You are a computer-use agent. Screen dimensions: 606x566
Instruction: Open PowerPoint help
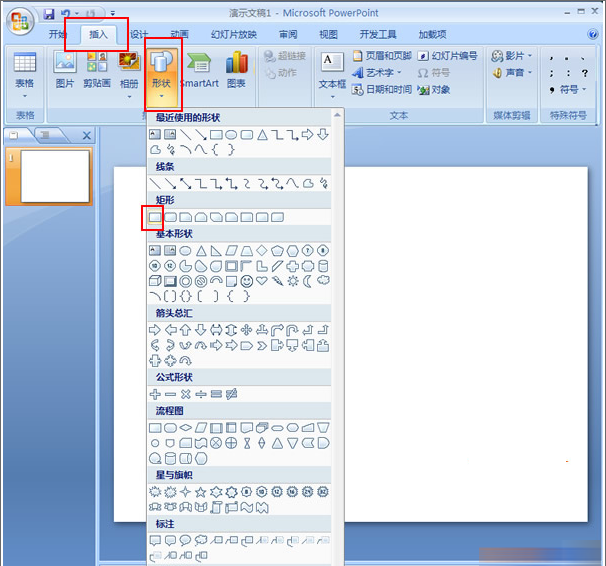click(593, 34)
